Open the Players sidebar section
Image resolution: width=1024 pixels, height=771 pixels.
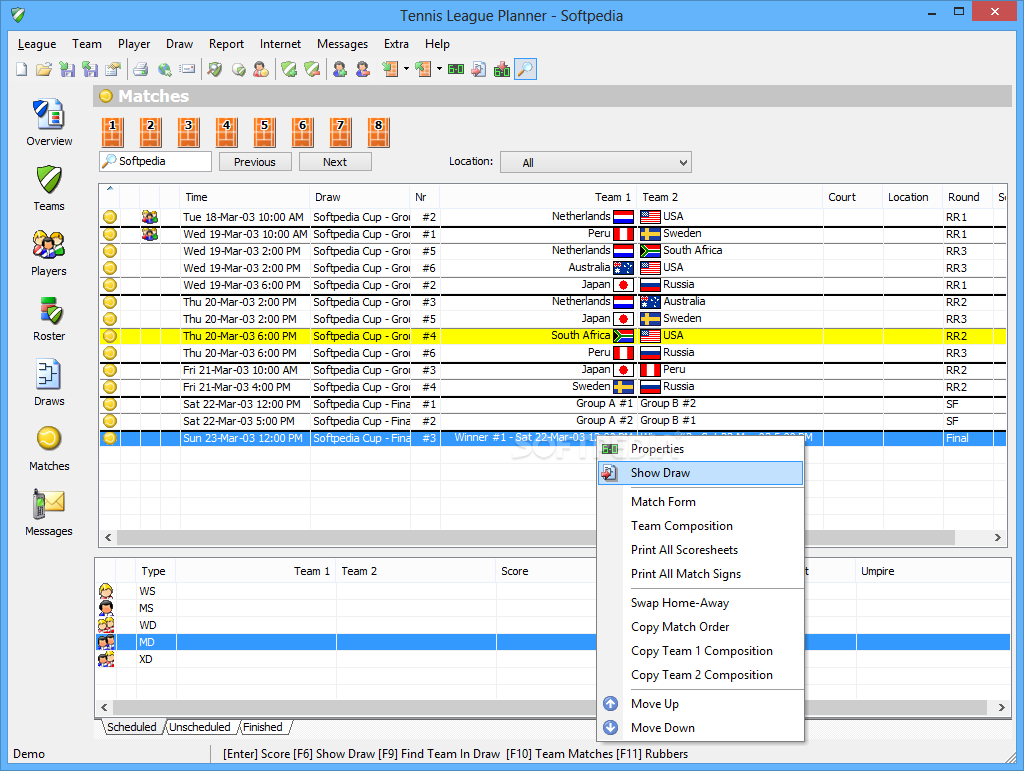pos(49,253)
